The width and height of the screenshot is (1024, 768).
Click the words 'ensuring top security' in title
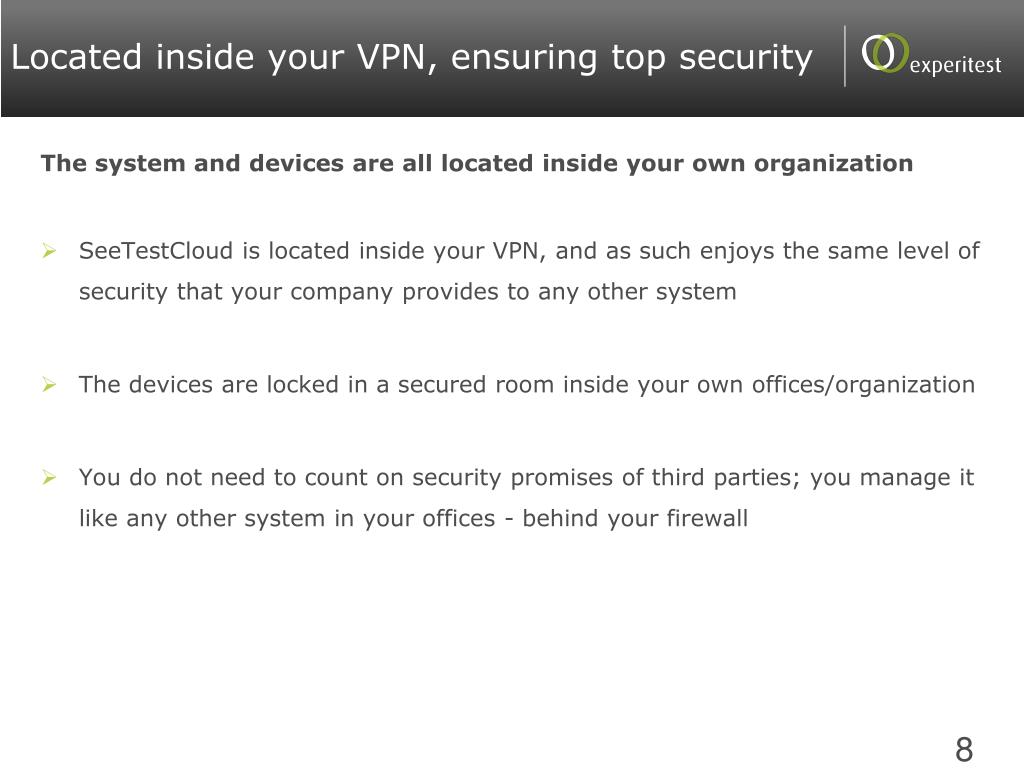point(632,57)
